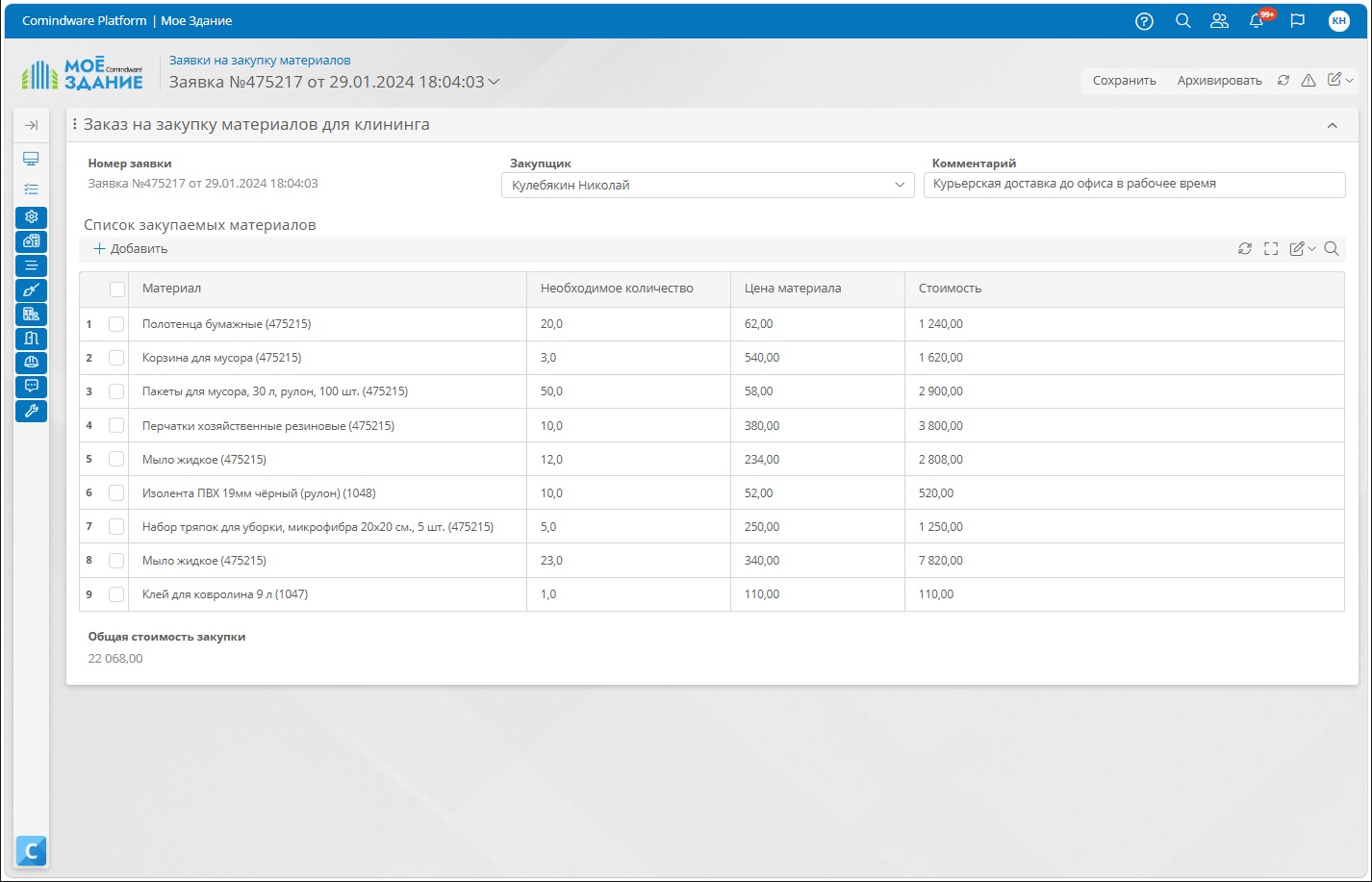Open the Заявки на закупку материалов link
1372x882 pixels.
260,61
